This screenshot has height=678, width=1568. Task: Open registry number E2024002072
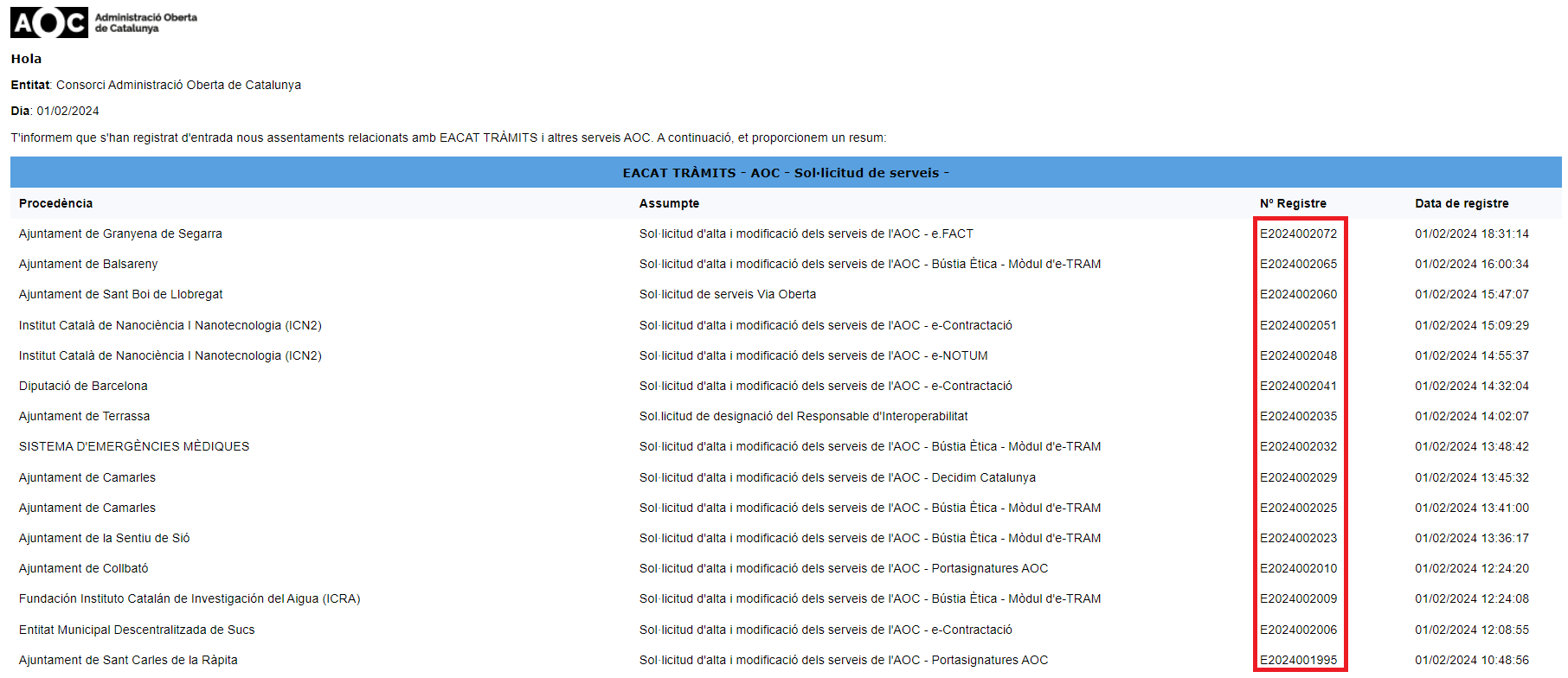[x=1297, y=233]
